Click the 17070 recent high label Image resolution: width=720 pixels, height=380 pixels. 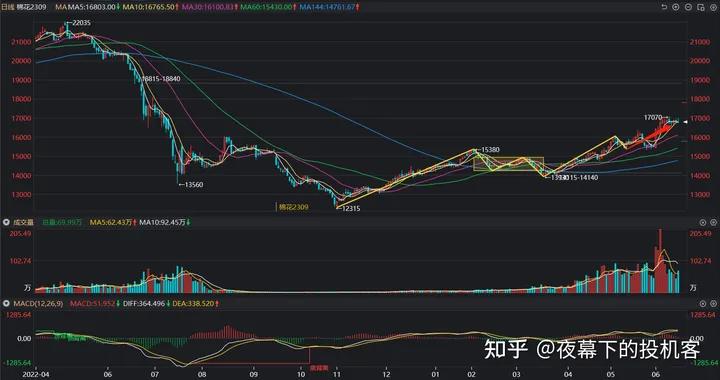click(652, 117)
